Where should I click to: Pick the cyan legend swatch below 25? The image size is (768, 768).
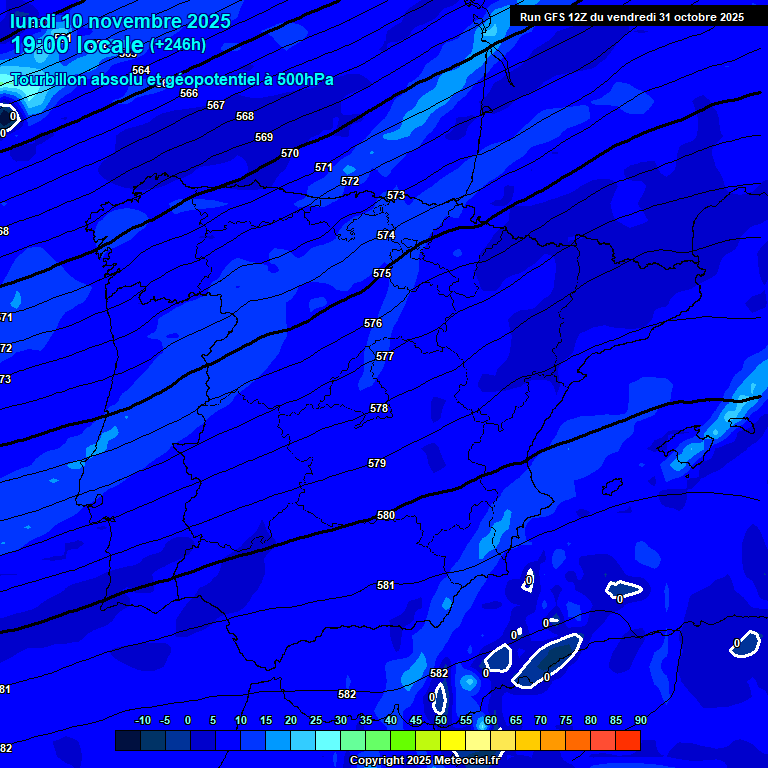(x=327, y=741)
